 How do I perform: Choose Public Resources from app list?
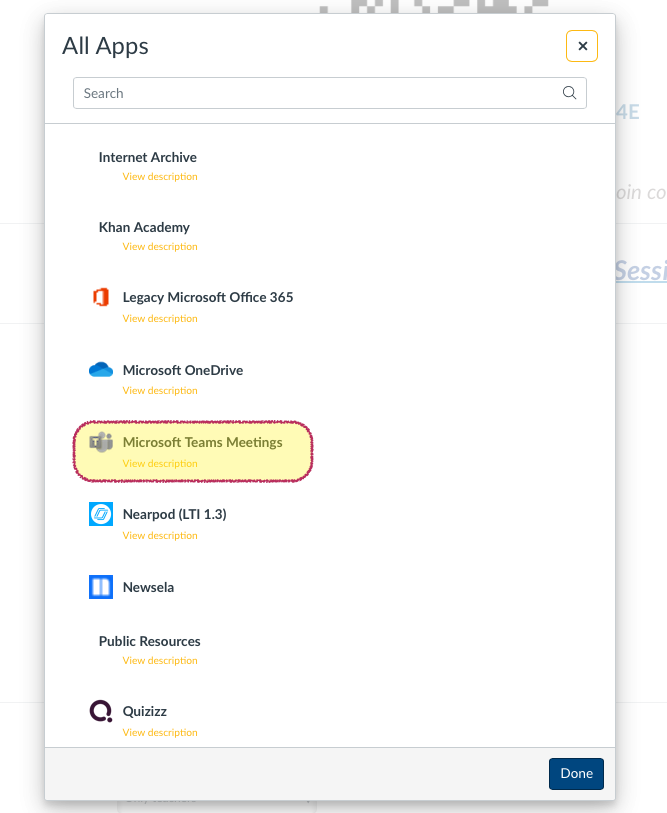click(149, 641)
